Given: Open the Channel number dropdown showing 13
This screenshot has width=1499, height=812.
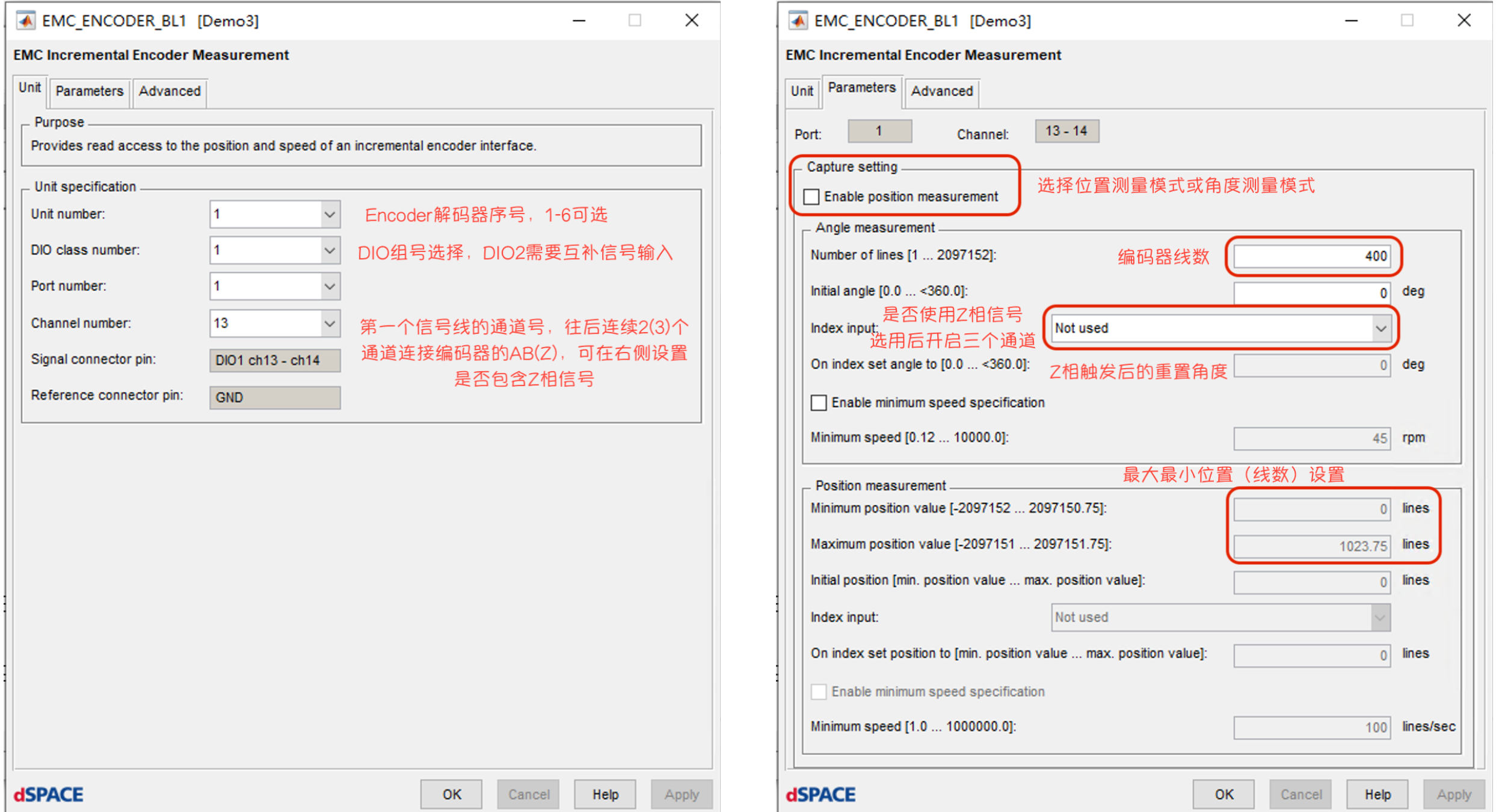Looking at the screenshot, I should pos(329,324).
